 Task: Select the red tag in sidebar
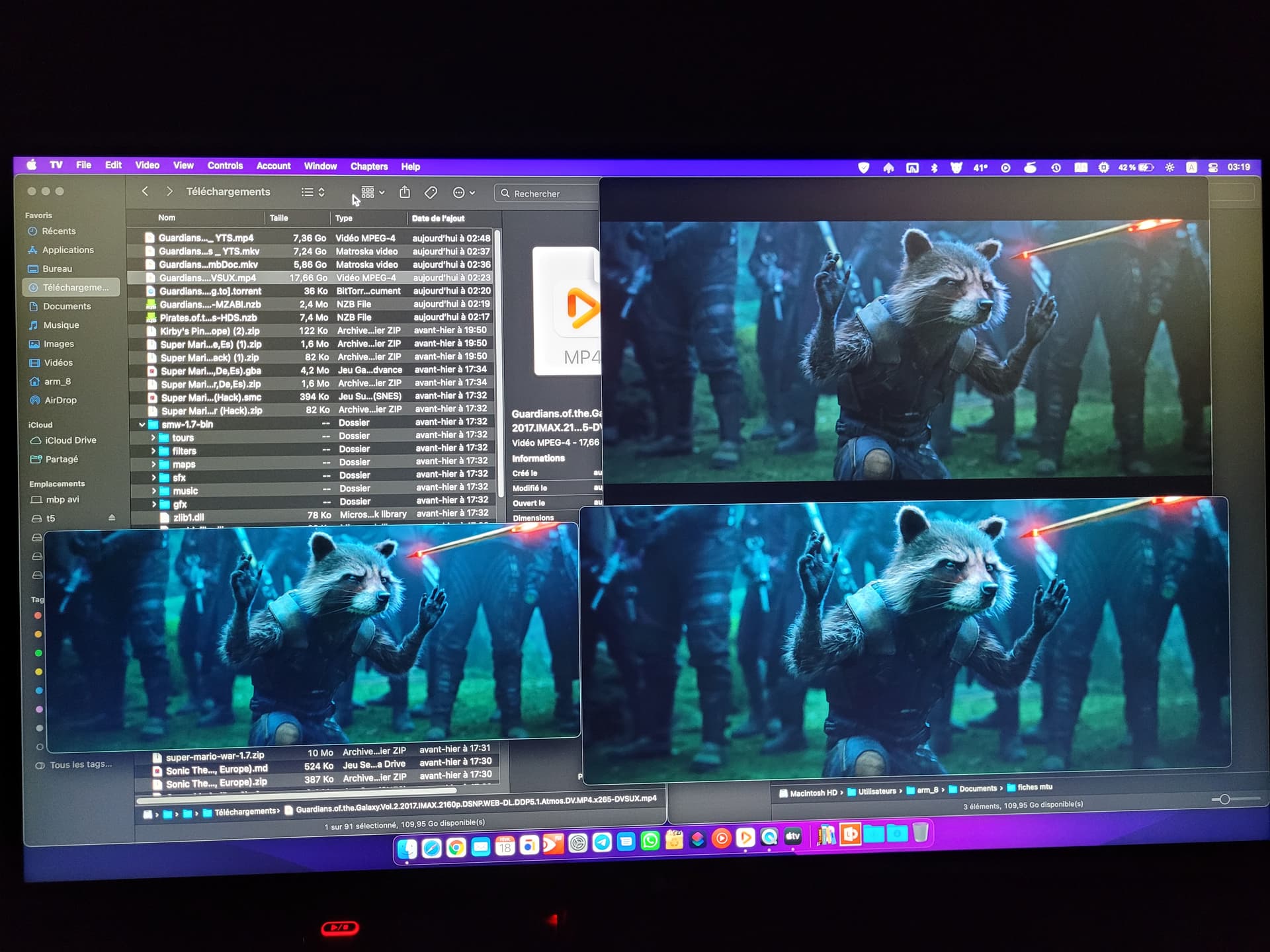click(x=38, y=615)
